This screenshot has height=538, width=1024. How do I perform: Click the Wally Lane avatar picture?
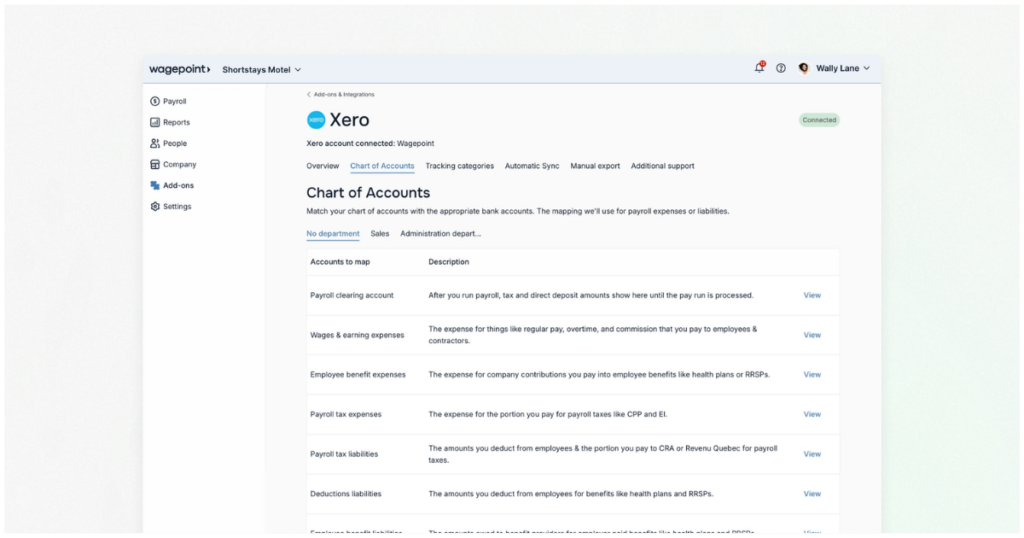[804, 68]
